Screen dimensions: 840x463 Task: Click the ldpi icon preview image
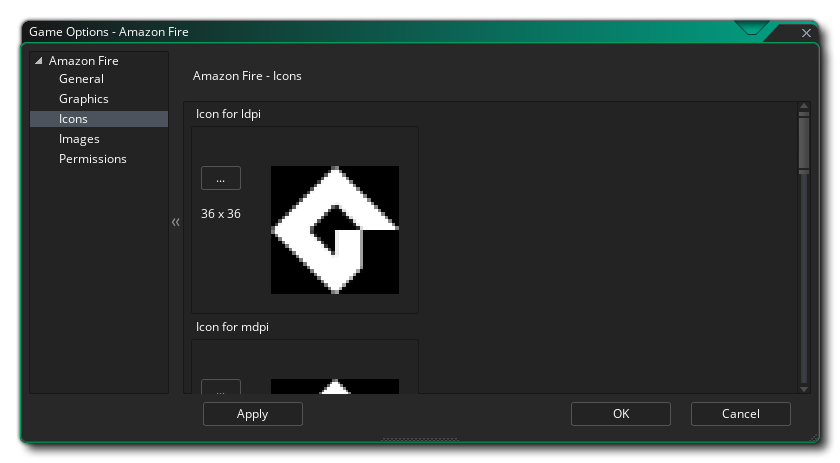click(x=335, y=230)
